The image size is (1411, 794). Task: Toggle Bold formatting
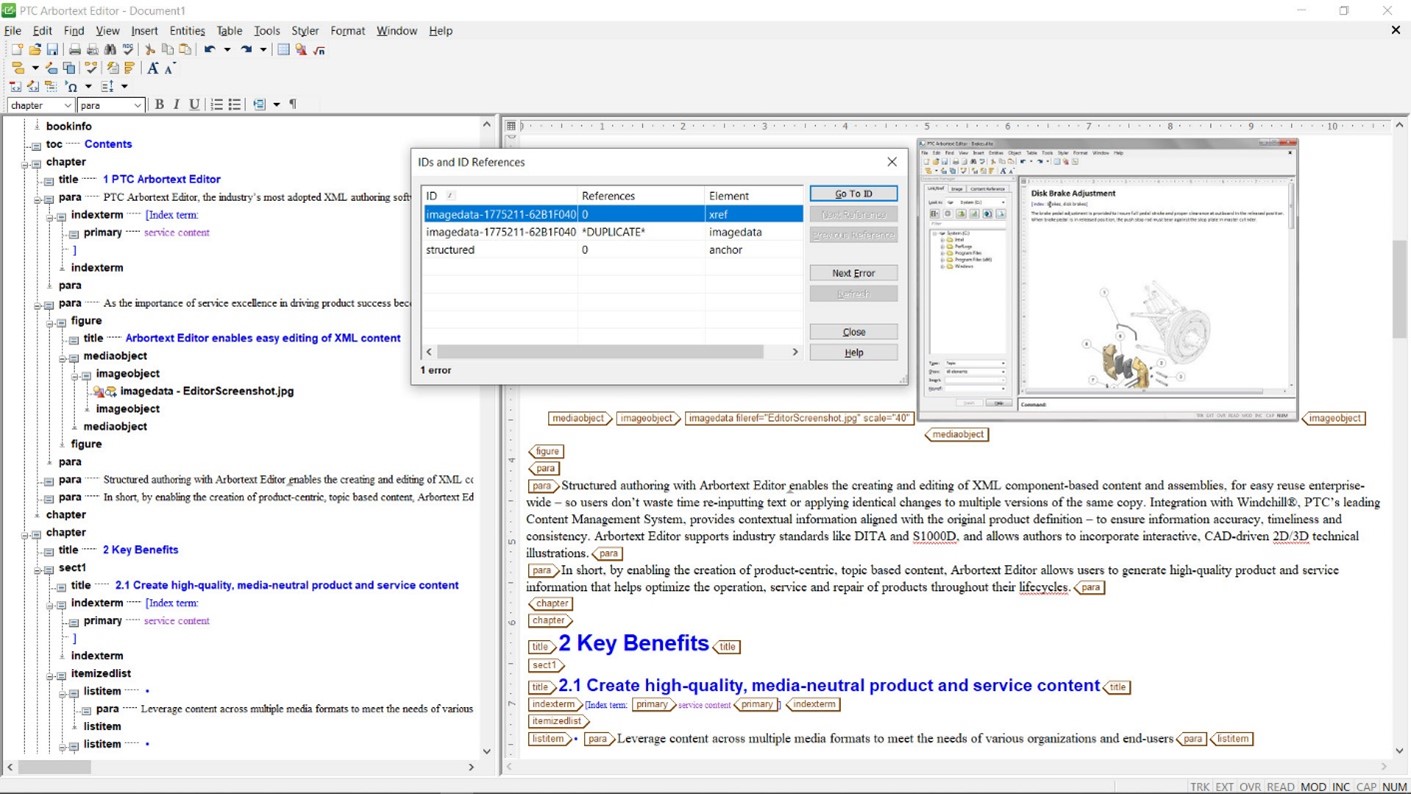click(x=159, y=104)
